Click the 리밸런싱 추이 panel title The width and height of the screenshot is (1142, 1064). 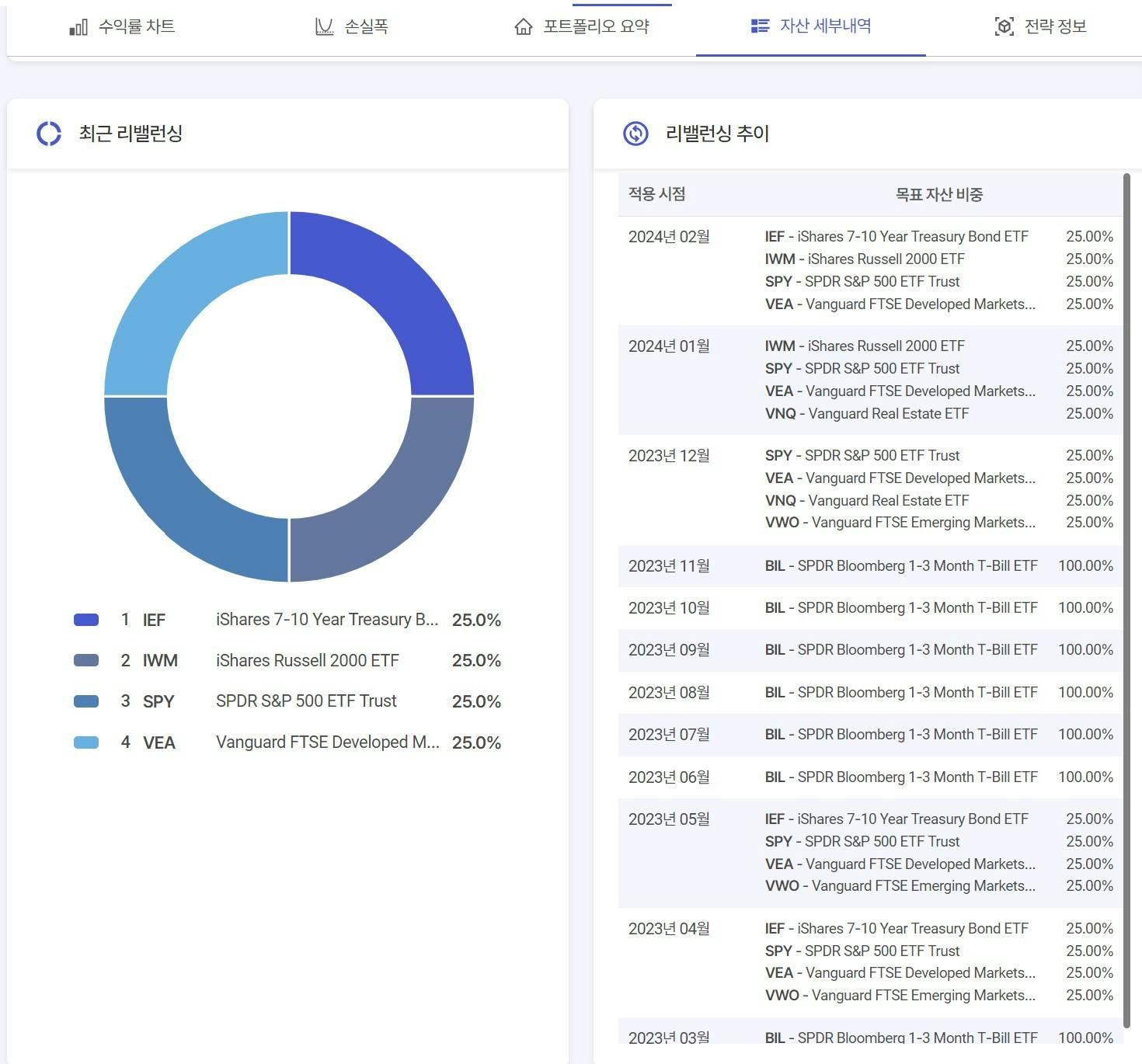pyautogui.click(x=718, y=134)
